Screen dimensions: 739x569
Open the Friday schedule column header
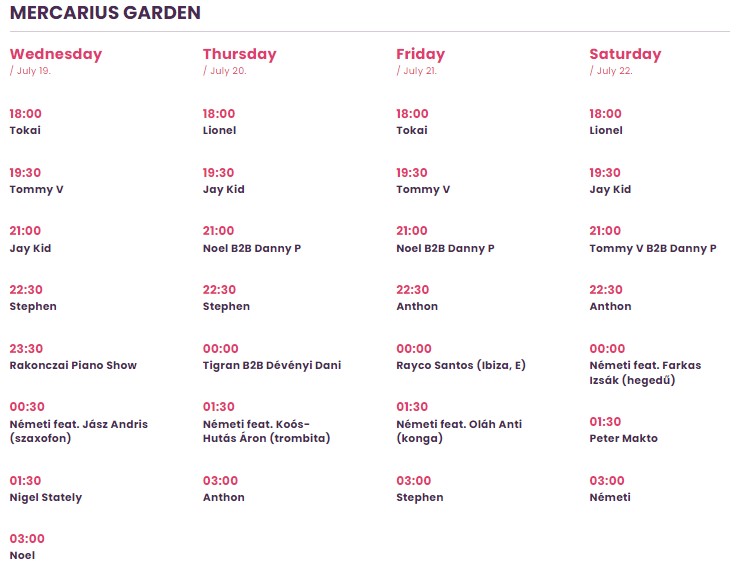[420, 54]
